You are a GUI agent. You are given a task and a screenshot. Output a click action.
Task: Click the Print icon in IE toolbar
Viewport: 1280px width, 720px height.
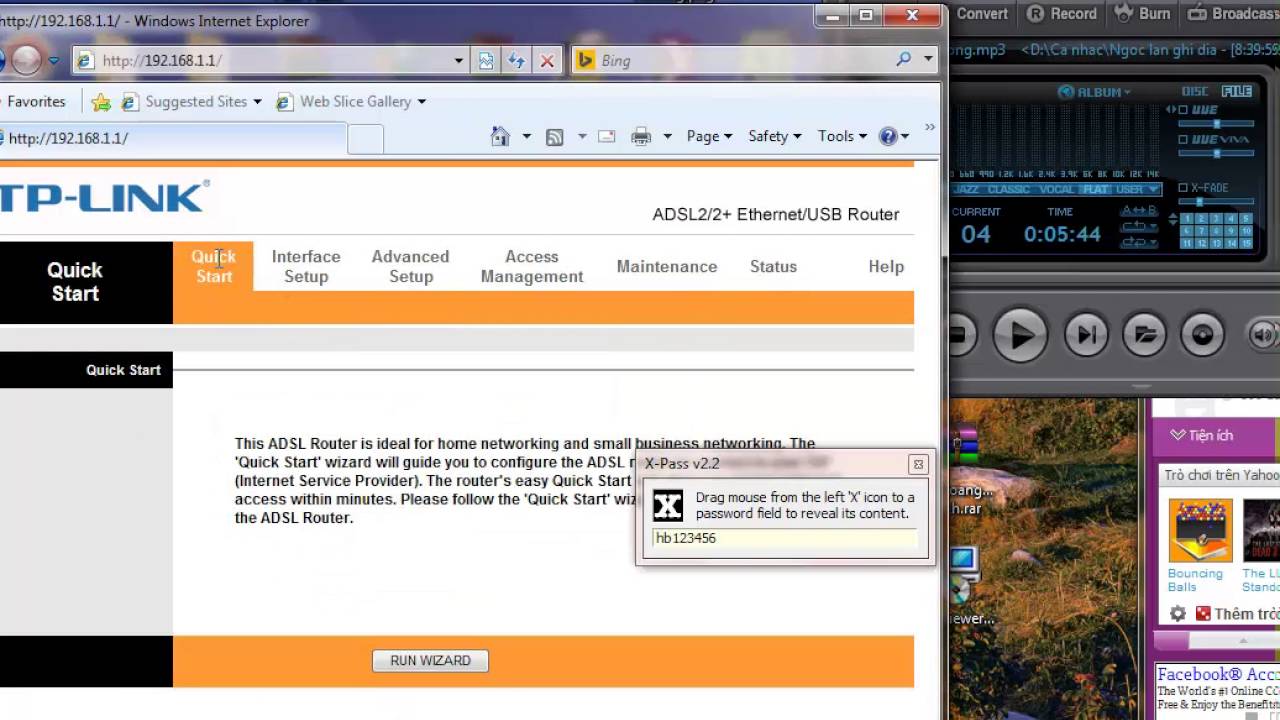[x=641, y=137]
